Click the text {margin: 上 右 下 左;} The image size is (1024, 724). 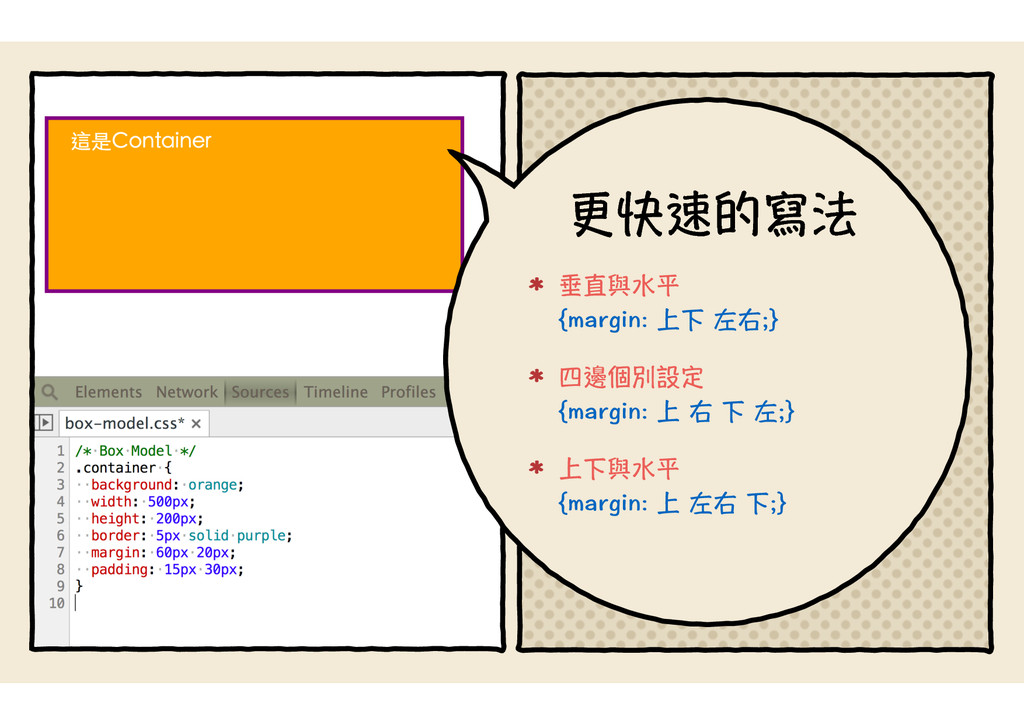coord(676,411)
